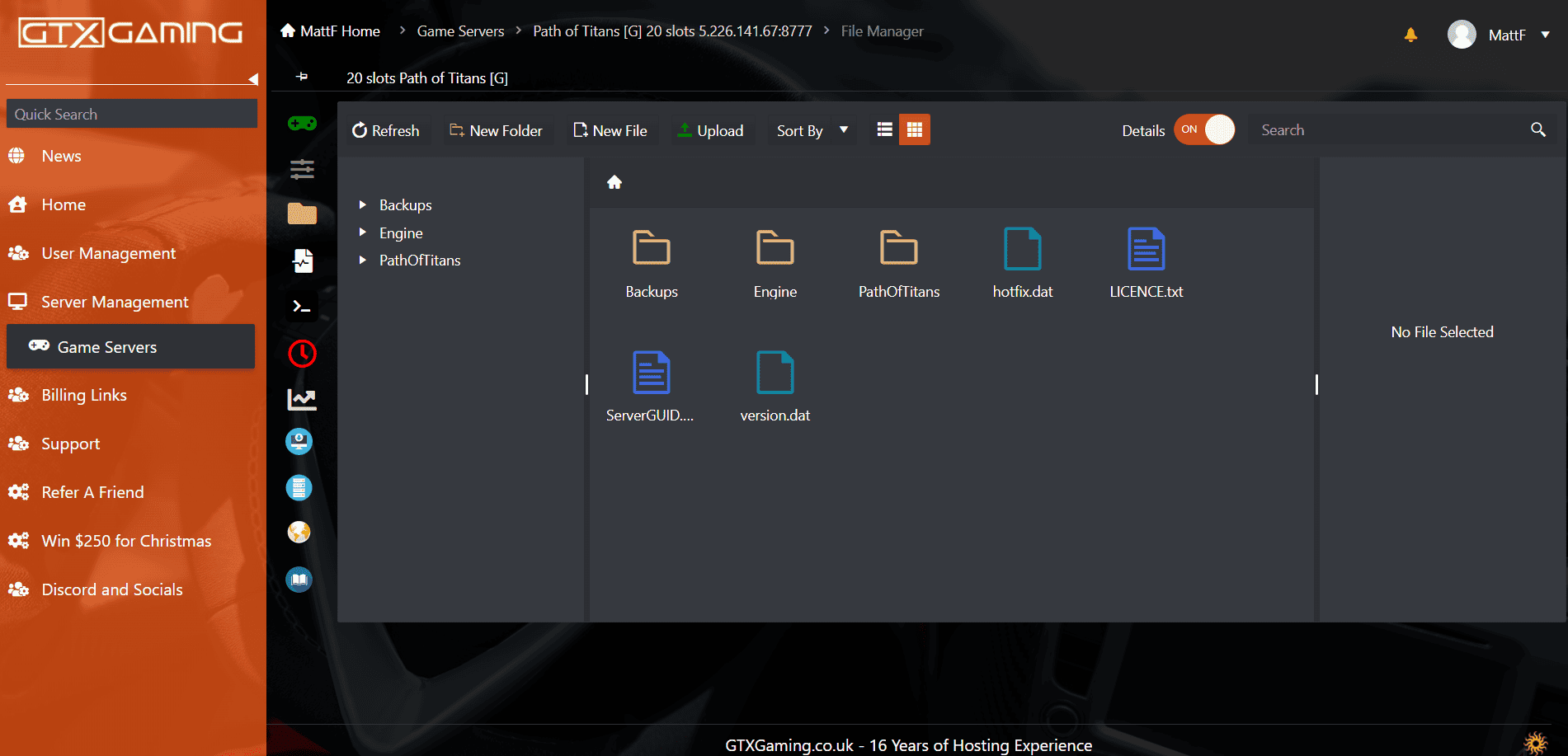The image size is (1568, 756).
Task: Open the configuration sliders icon
Action: tap(302, 170)
